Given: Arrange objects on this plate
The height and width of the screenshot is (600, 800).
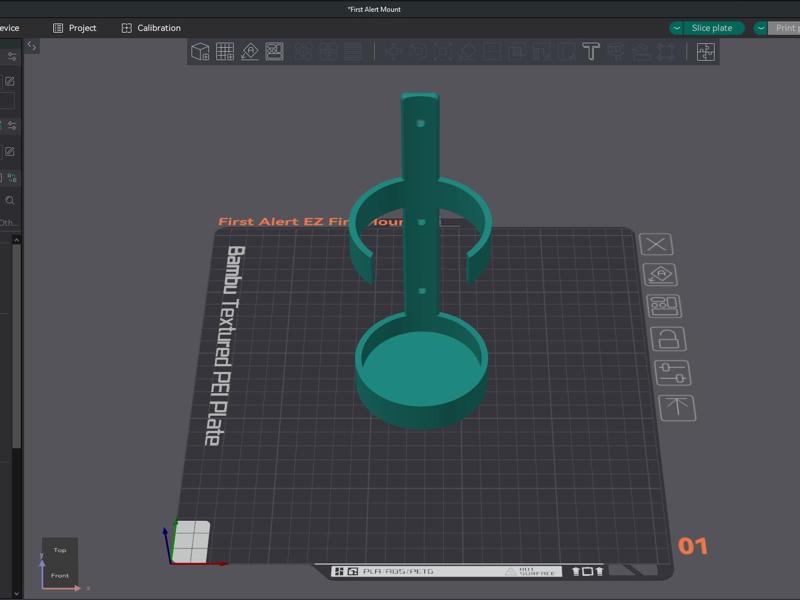Looking at the screenshot, I should [x=664, y=306].
